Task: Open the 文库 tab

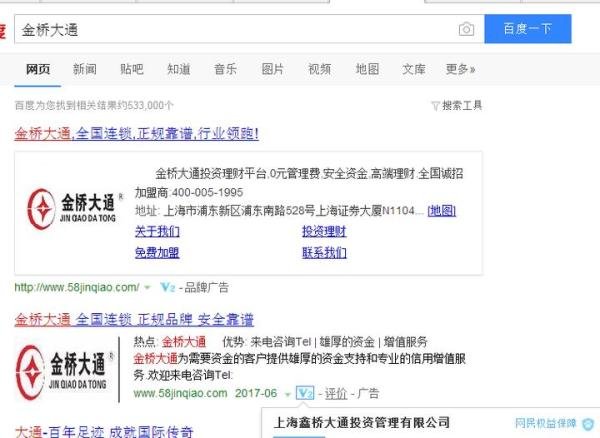Action: coord(414,69)
